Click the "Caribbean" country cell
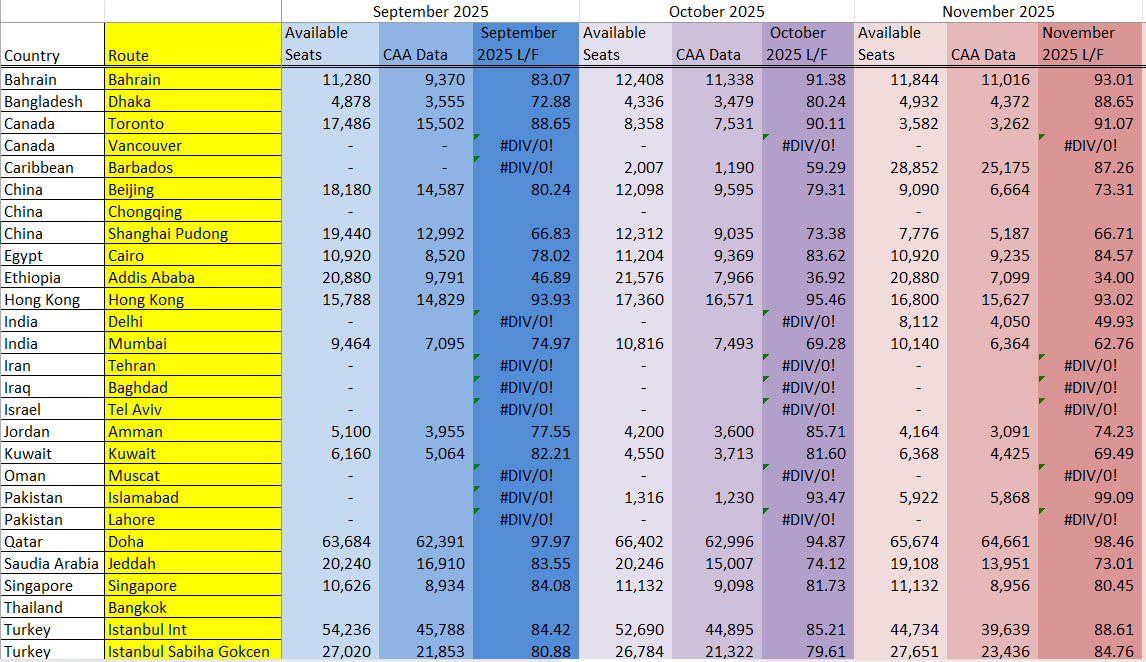This screenshot has width=1146, height=662. point(53,167)
